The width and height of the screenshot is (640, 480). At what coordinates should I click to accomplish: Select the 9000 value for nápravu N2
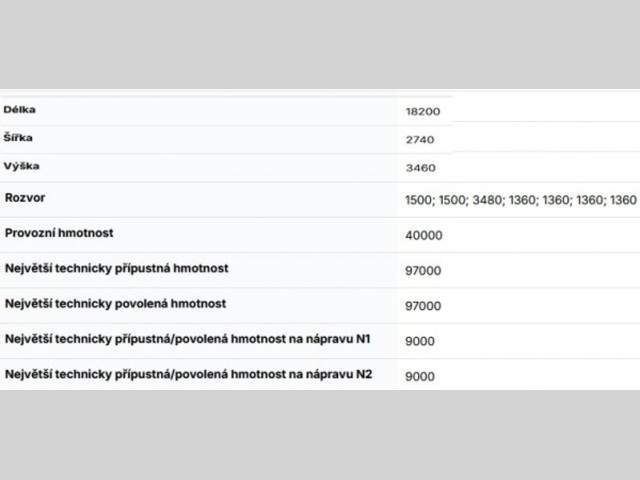click(420, 377)
